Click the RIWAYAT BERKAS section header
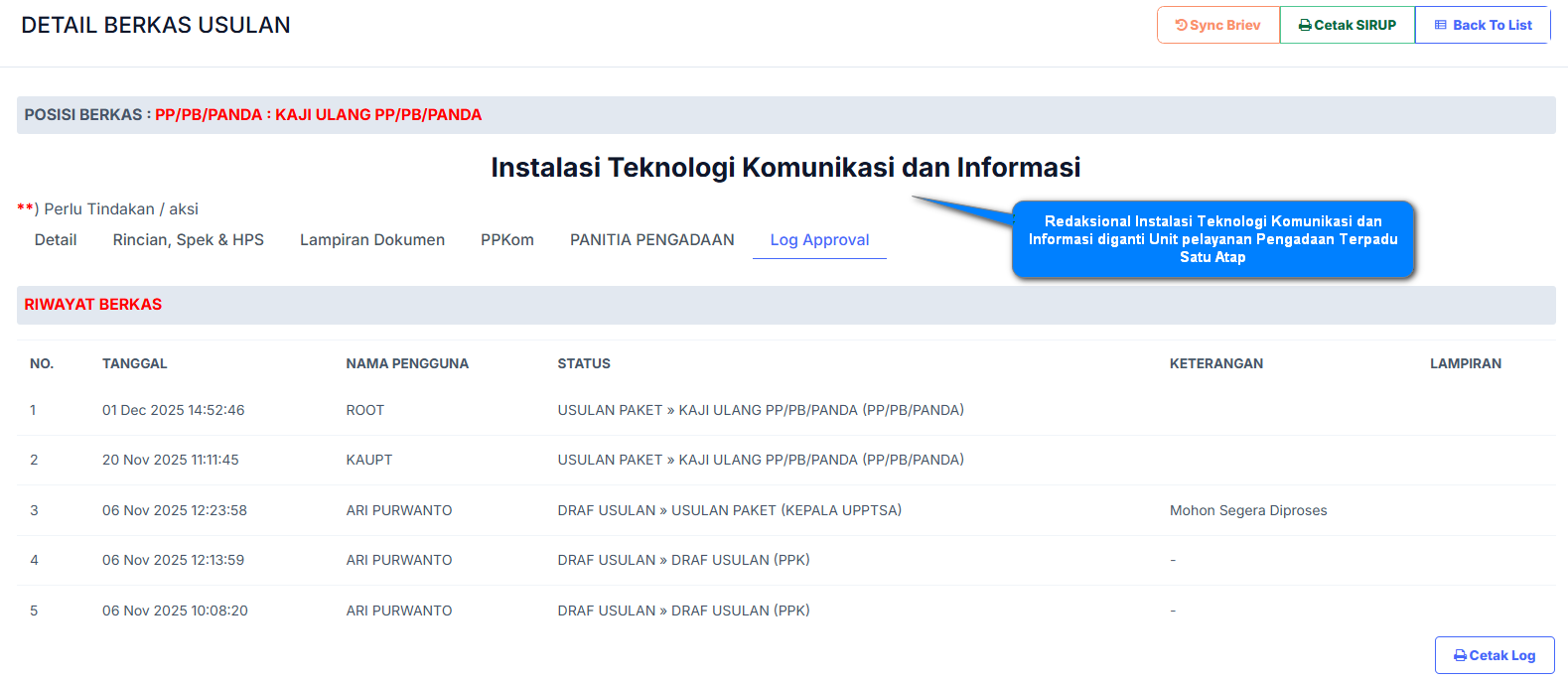Screen dimensions: 1568x681 tap(93, 305)
